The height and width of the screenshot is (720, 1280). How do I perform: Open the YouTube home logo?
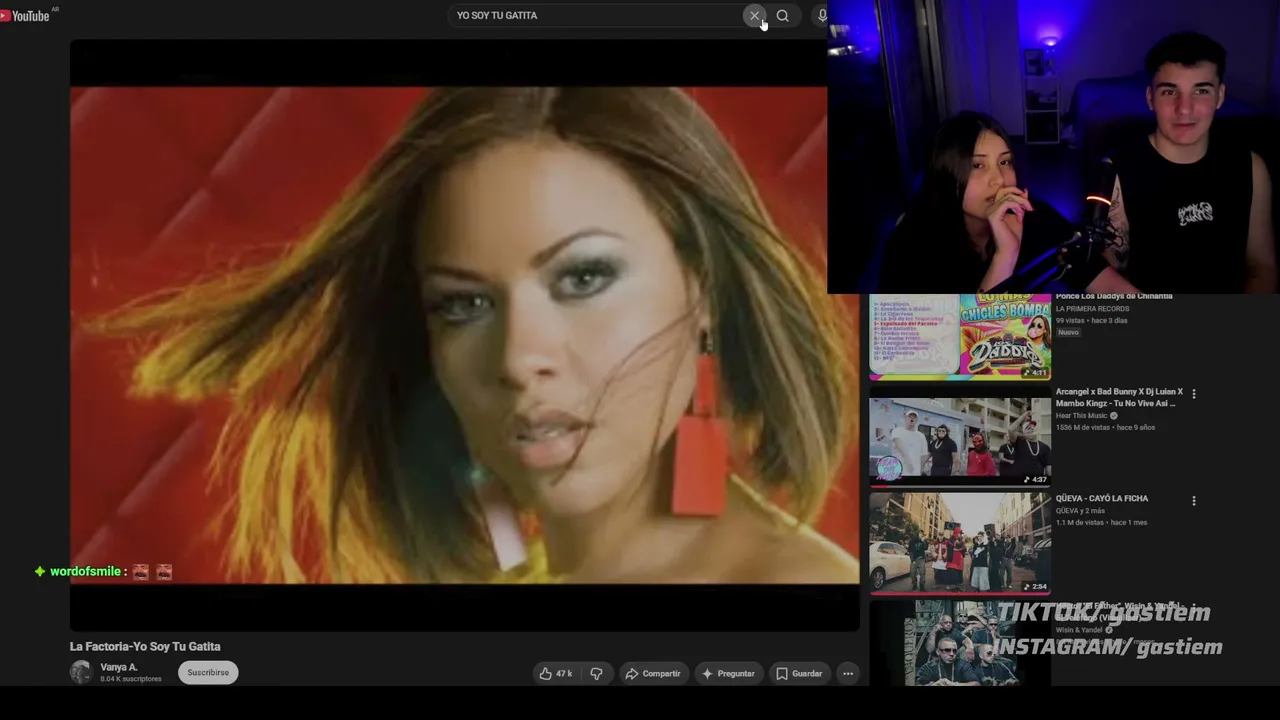(25, 15)
